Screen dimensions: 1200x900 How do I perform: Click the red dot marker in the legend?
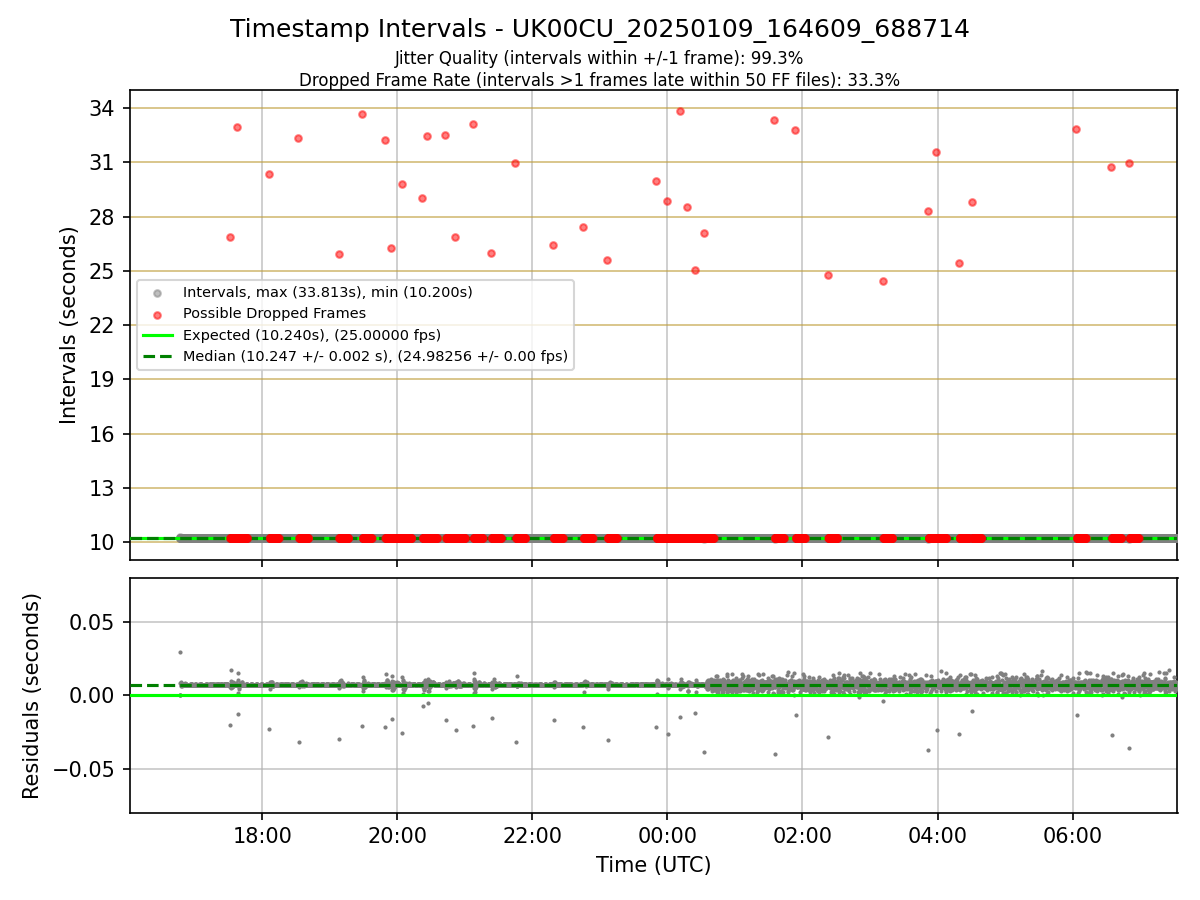click(156, 314)
